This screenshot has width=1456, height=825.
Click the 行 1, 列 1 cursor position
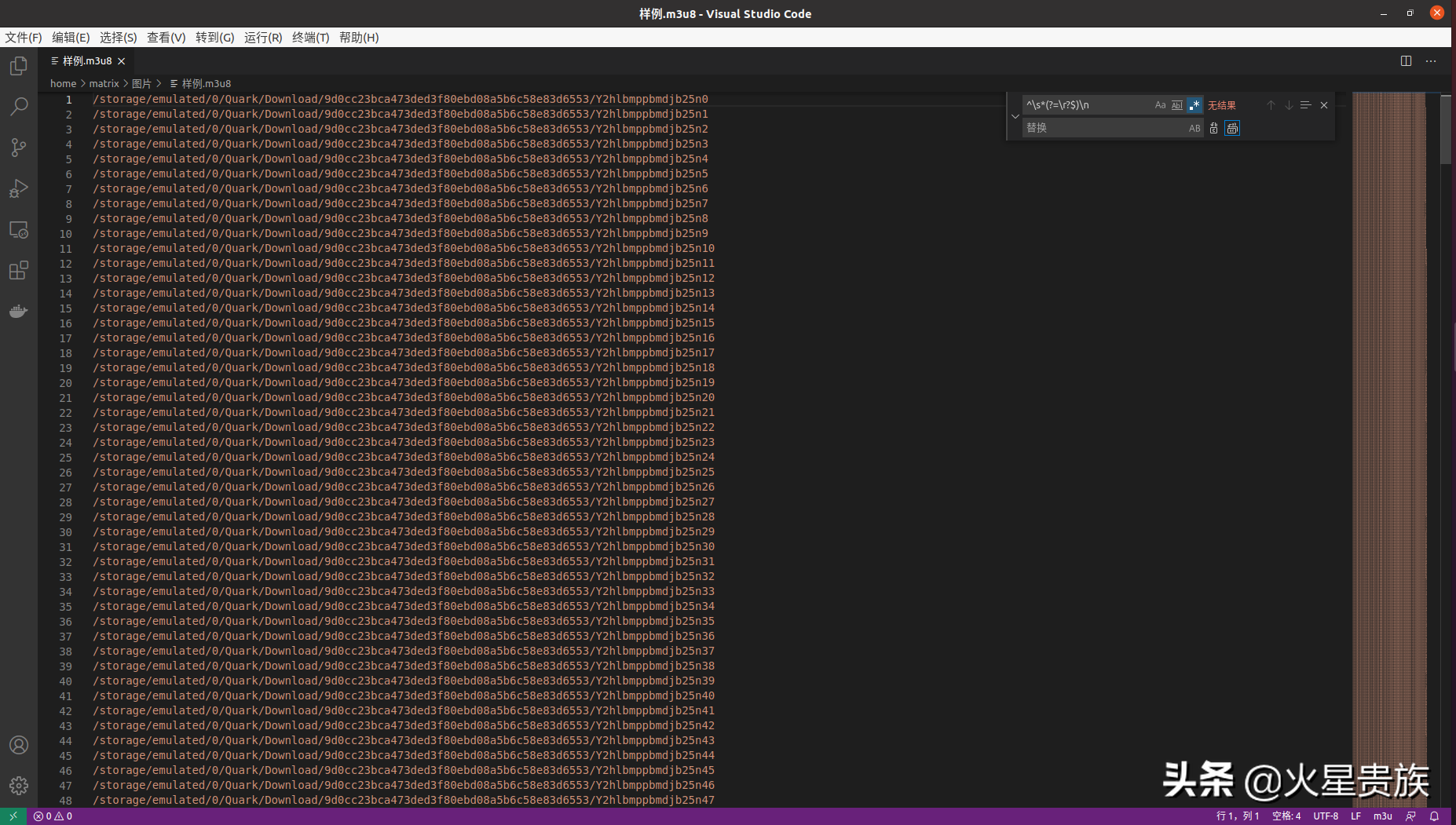[x=1238, y=816]
